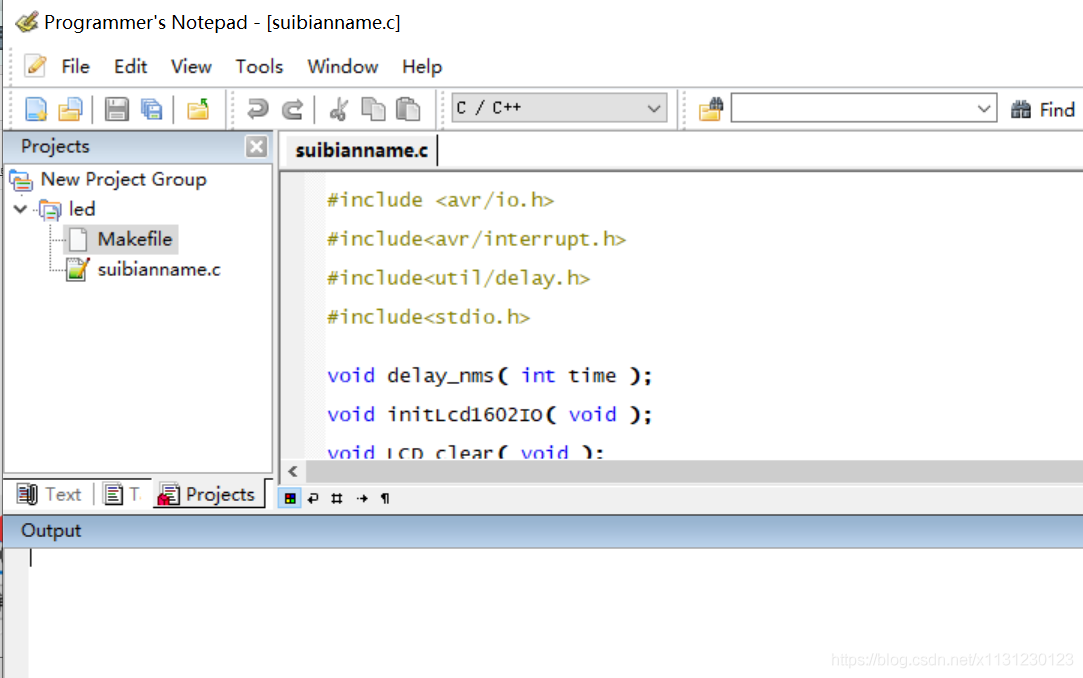Switch to the Text panel tab

(x=50, y=494)
